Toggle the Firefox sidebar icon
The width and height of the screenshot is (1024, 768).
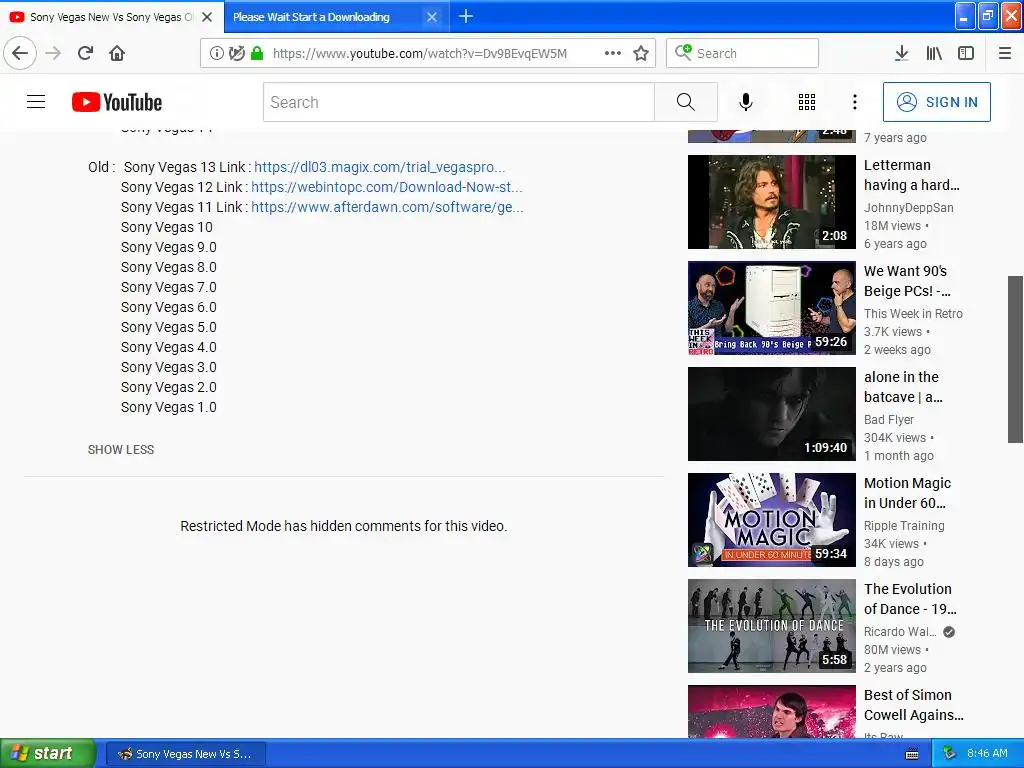pos(966,53)
